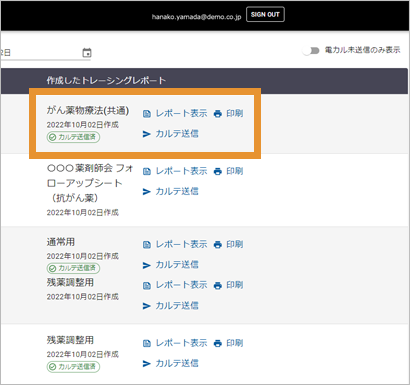This screenshot has height=385, width=410.
Task: Click 作成したトレーシングレポート column header
Action: click(106, 81)
